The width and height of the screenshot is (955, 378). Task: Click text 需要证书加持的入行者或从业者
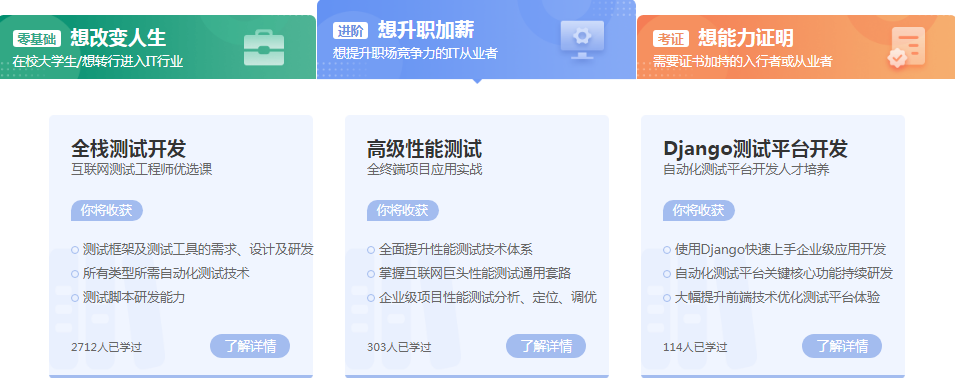tap(742, 61)
